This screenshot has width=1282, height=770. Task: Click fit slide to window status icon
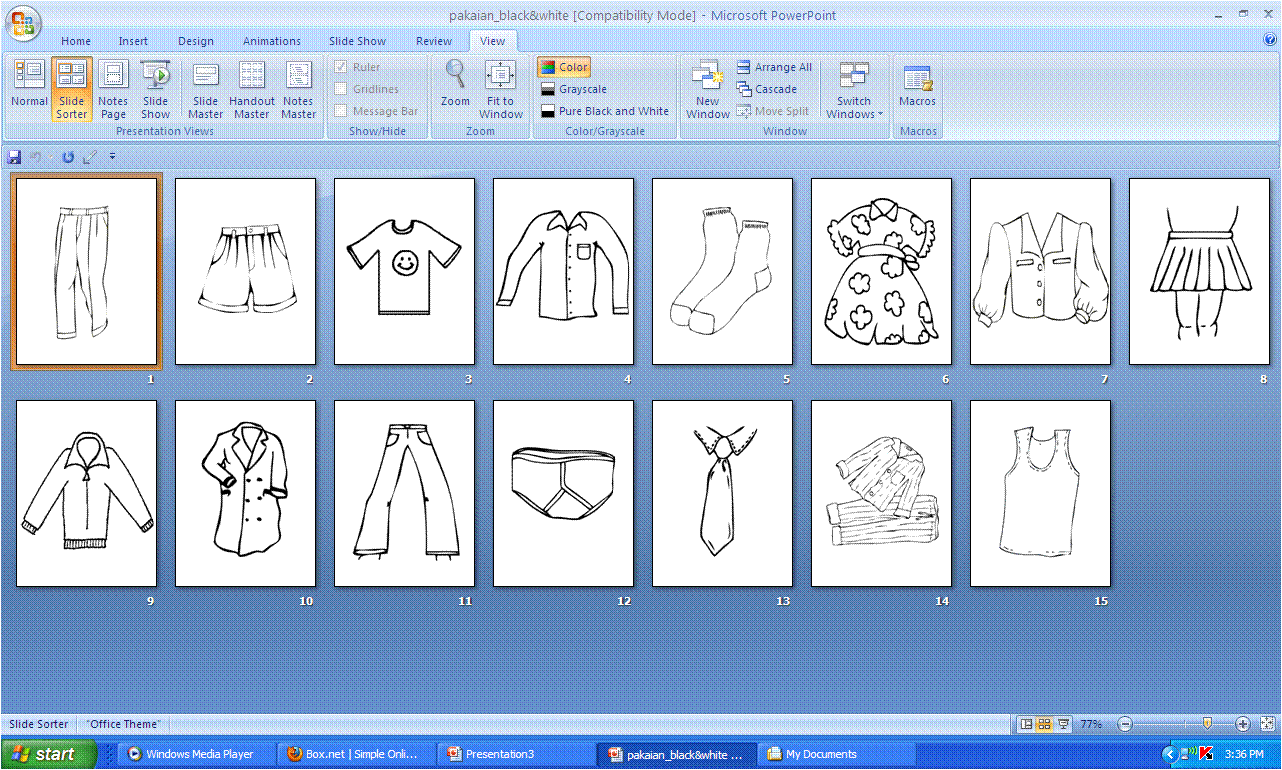(1267, 724)
